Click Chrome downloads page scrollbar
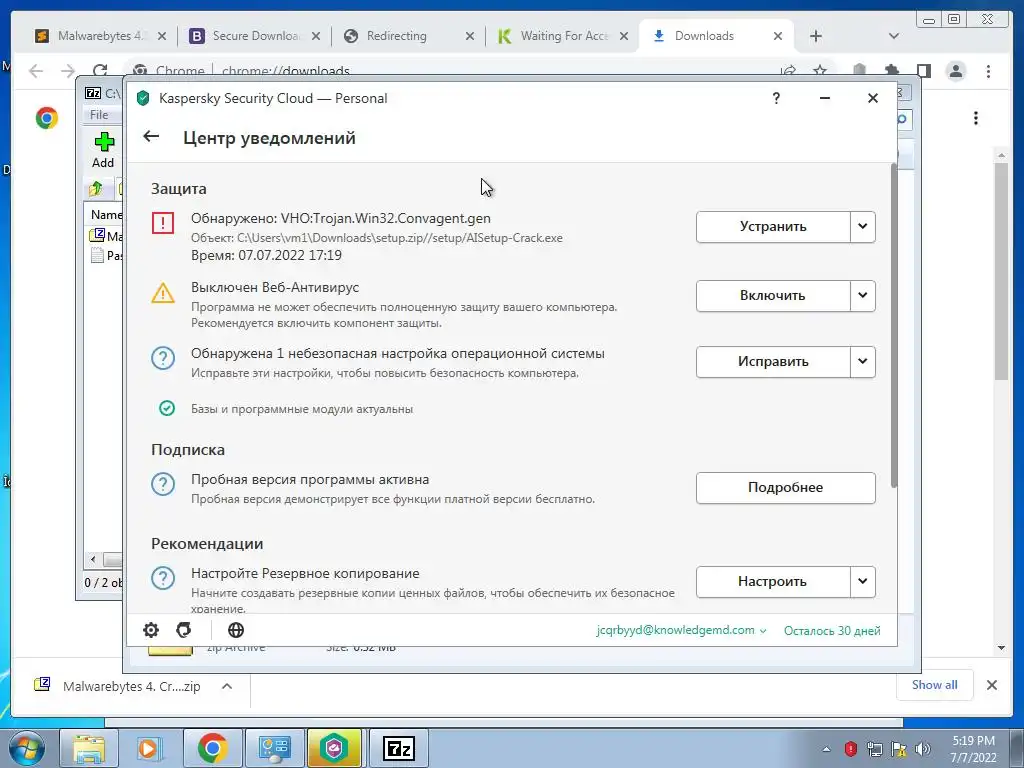Image resolution: width=1024 pixels, height=768 pixels. pyautogui.click(x=1001, y=270)
